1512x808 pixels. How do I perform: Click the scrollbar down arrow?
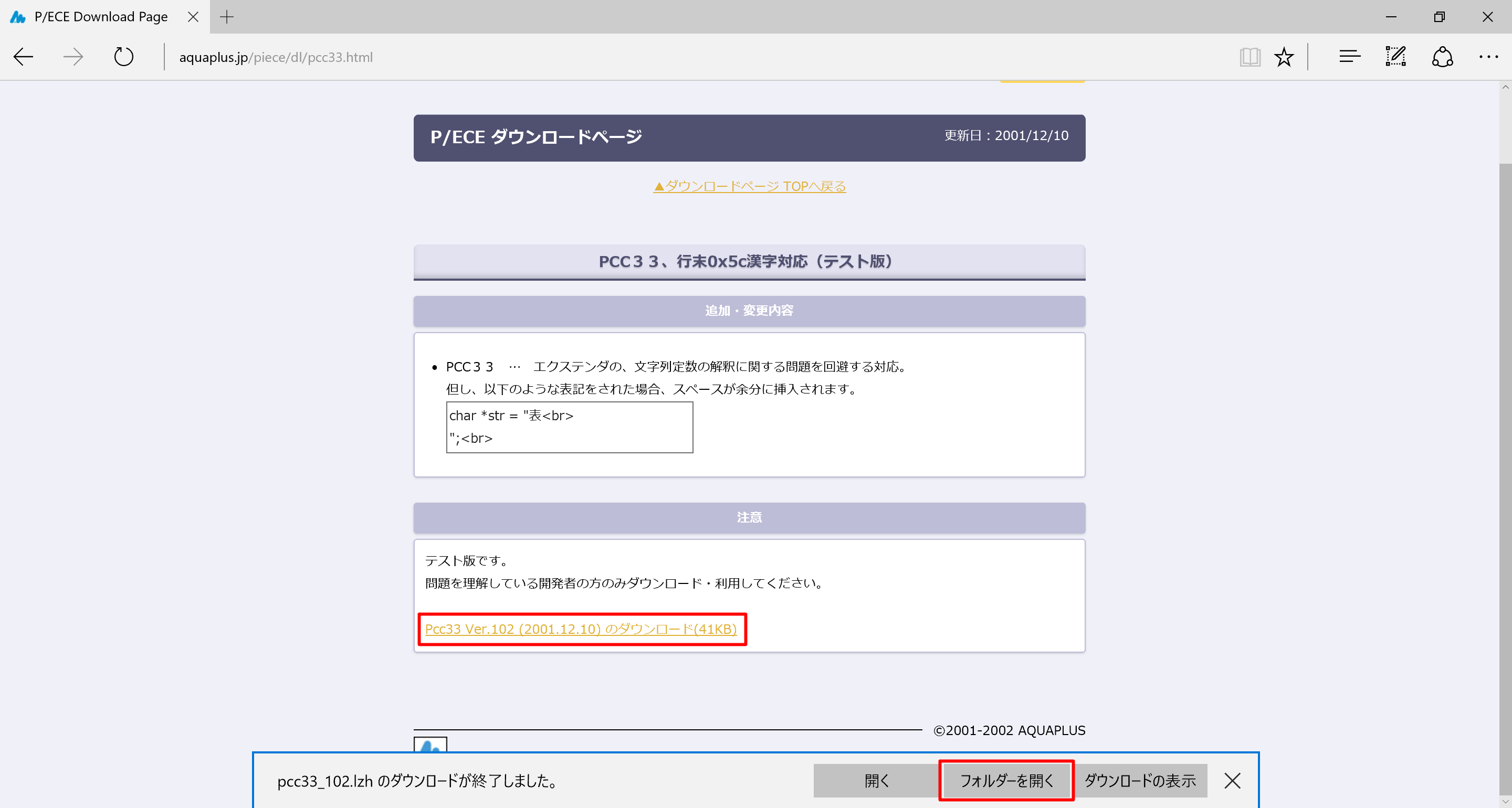1505,801
